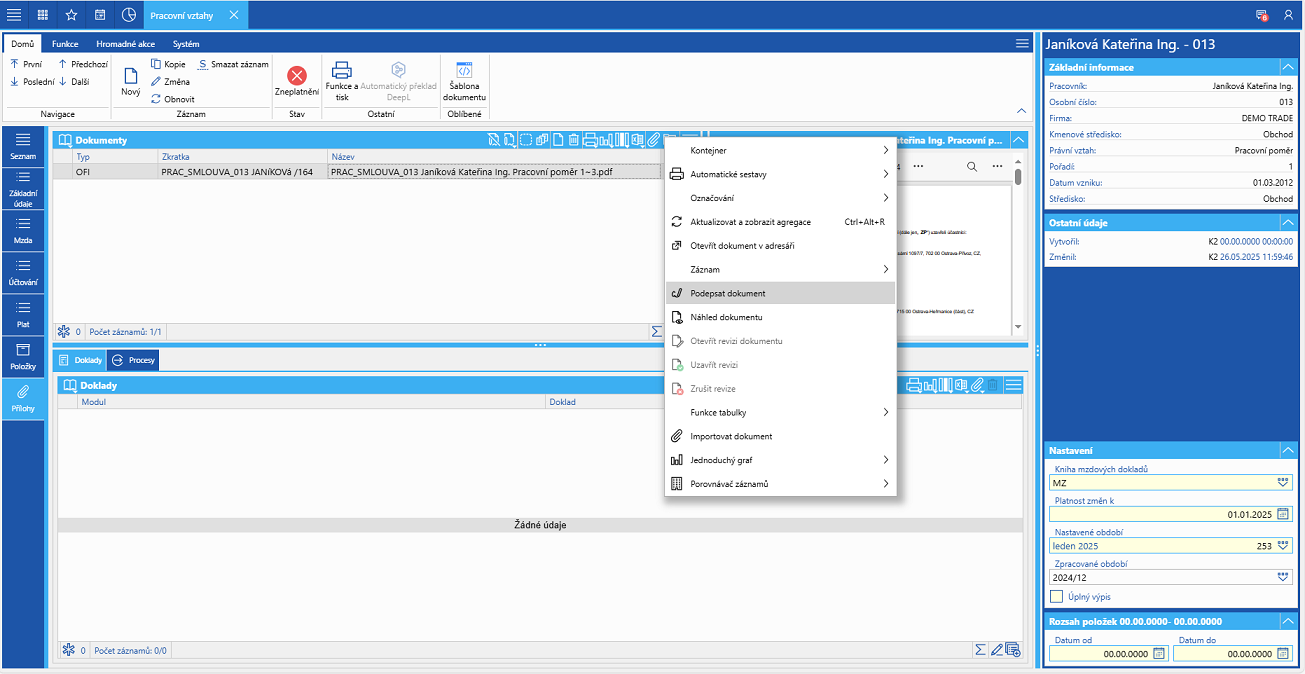Expand the Kniha mzdových dokladů dropdown

(x=1283, y=482)
